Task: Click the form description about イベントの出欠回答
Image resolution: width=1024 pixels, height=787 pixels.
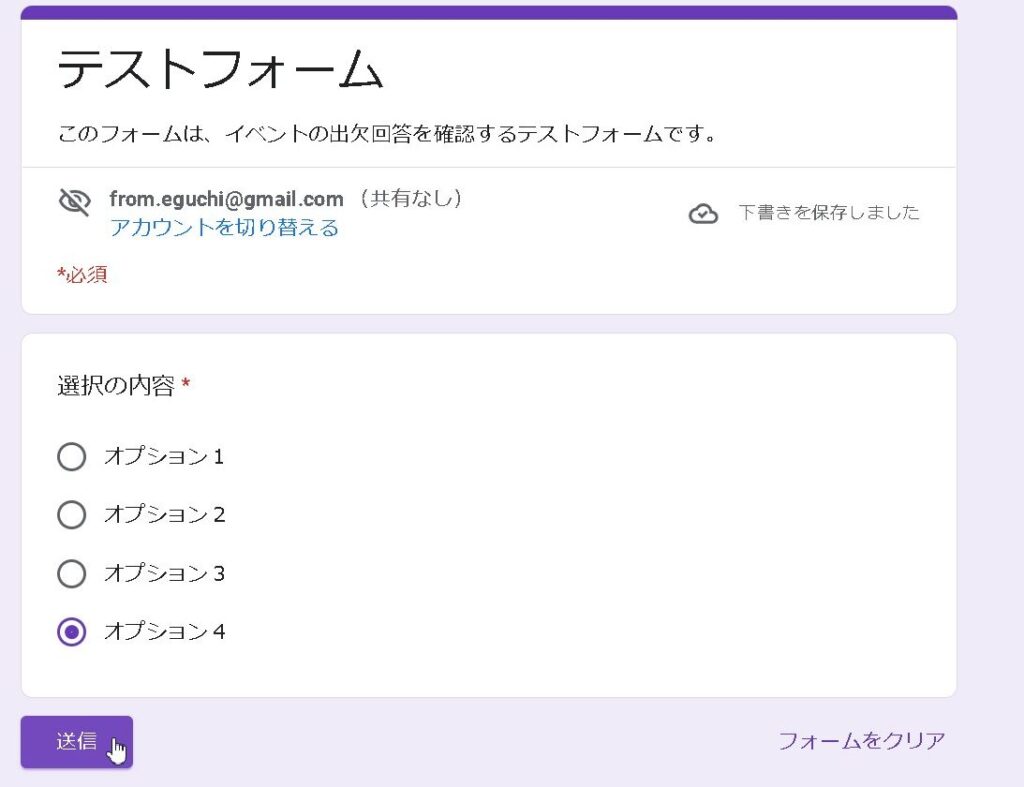Action: click(388, 133)
